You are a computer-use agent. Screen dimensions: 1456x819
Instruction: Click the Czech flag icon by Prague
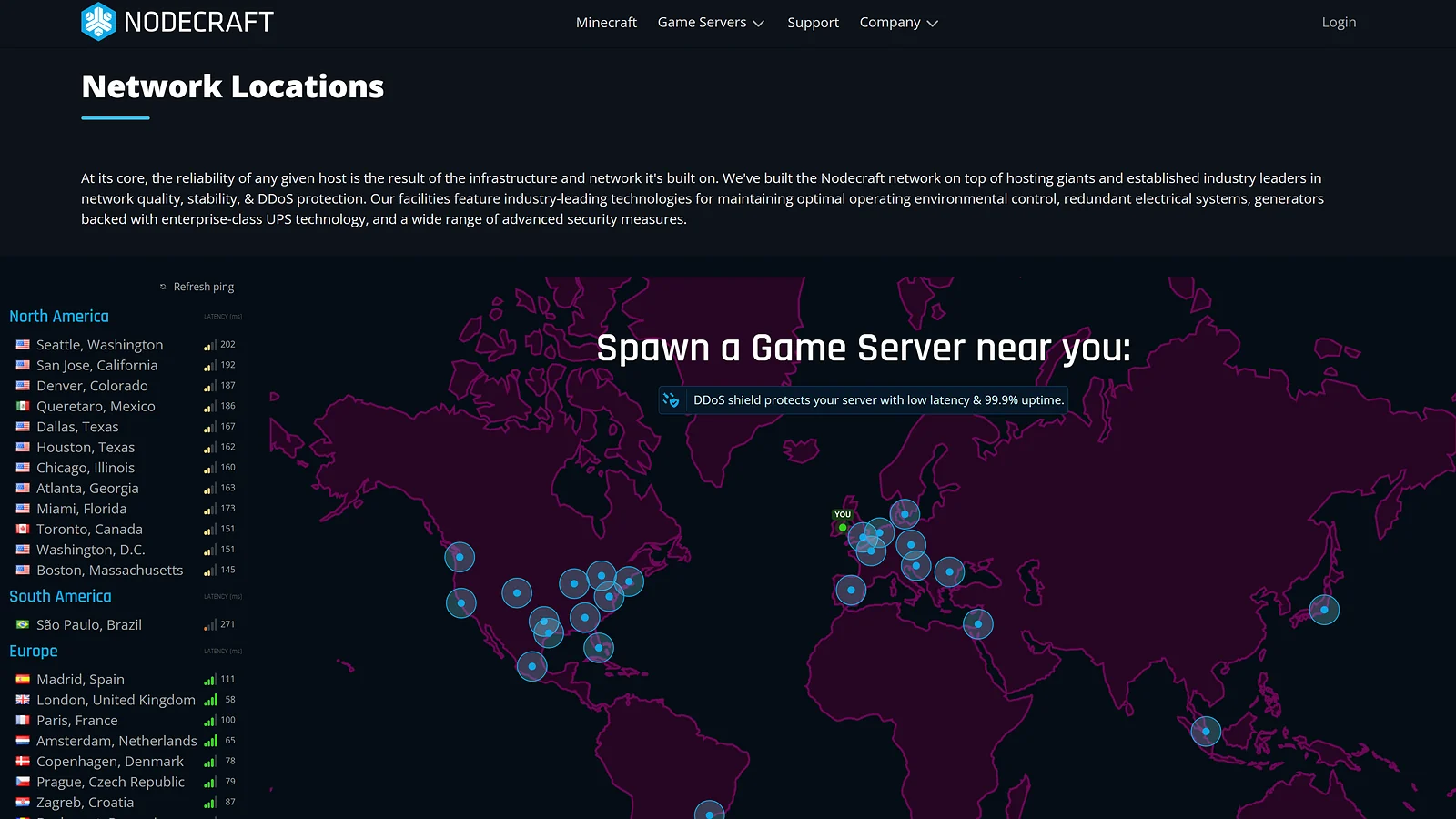click(x=23, y=782)
